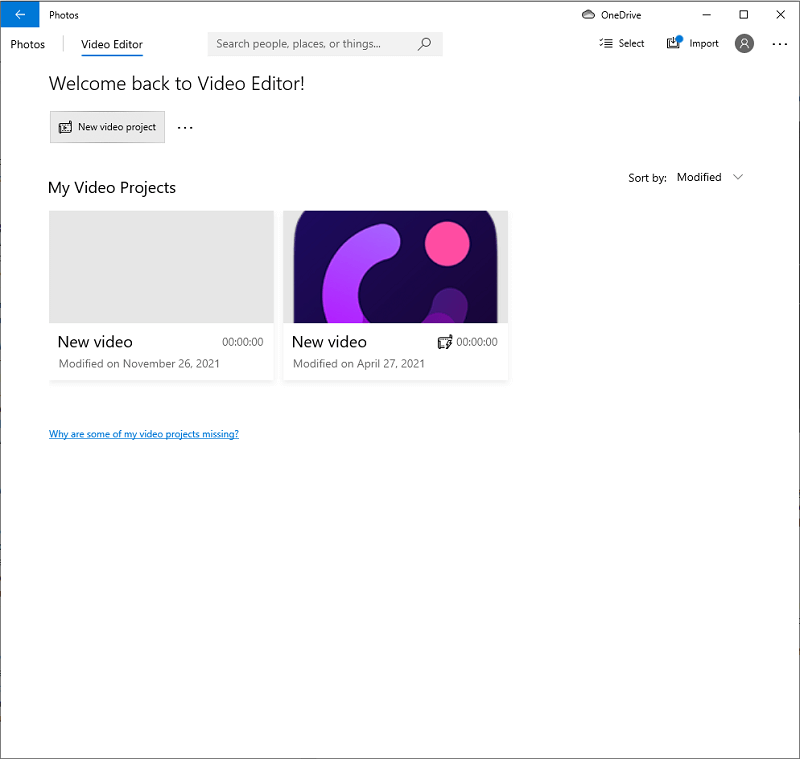The image size is (800, 759).
Task: Click the Photos window title text
Action: (x=64, y=15)
